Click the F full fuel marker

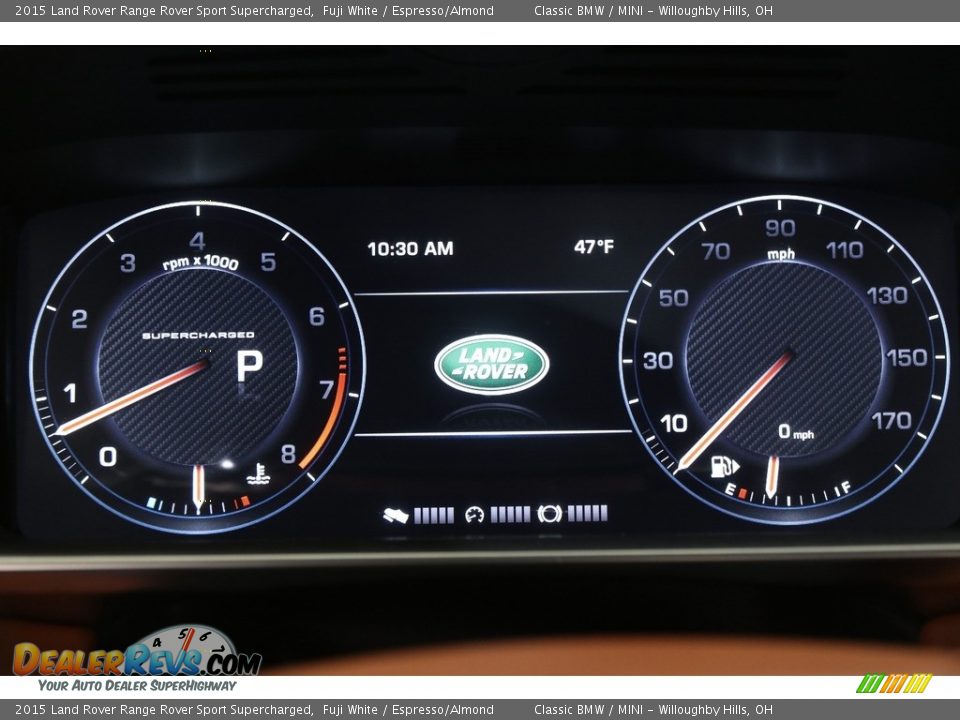click(x=846, y=487)
